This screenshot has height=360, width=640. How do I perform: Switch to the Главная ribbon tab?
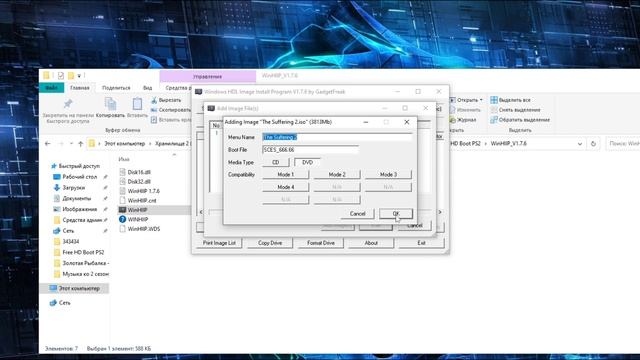(80, 88)
